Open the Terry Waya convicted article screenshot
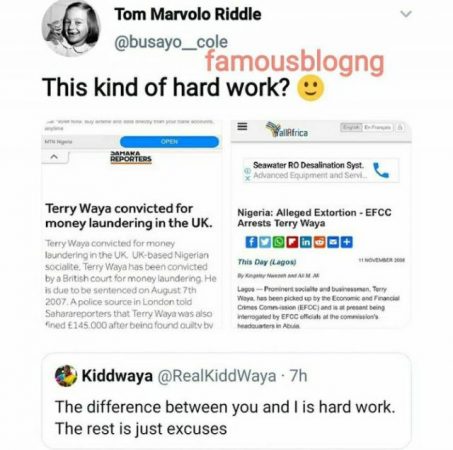Image resolution: width=453 pixels, height=450 pixels. (x=131, y=224)
